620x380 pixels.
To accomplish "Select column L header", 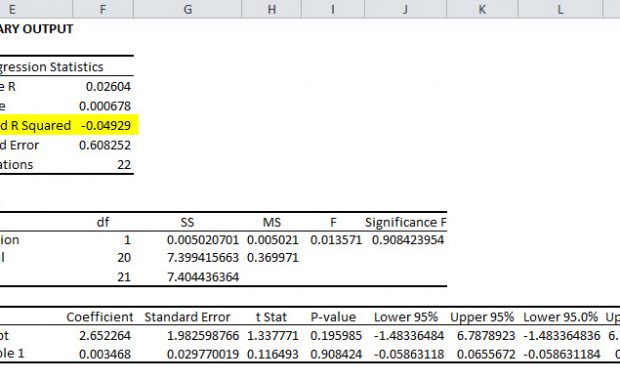I will click(x=560, y=9).
